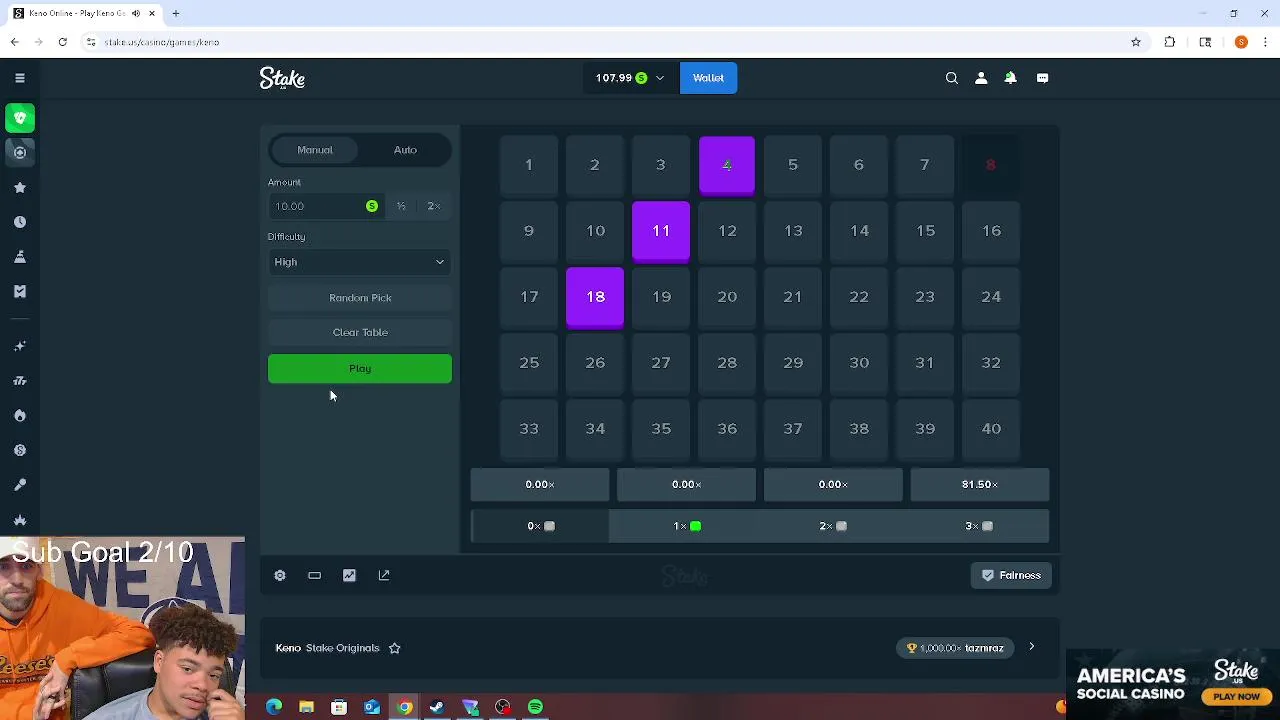Image resolution: width=1280 pixels, height=720 pixels.
Task: Click the 2× hits indicator
Action: pos(833,526)
